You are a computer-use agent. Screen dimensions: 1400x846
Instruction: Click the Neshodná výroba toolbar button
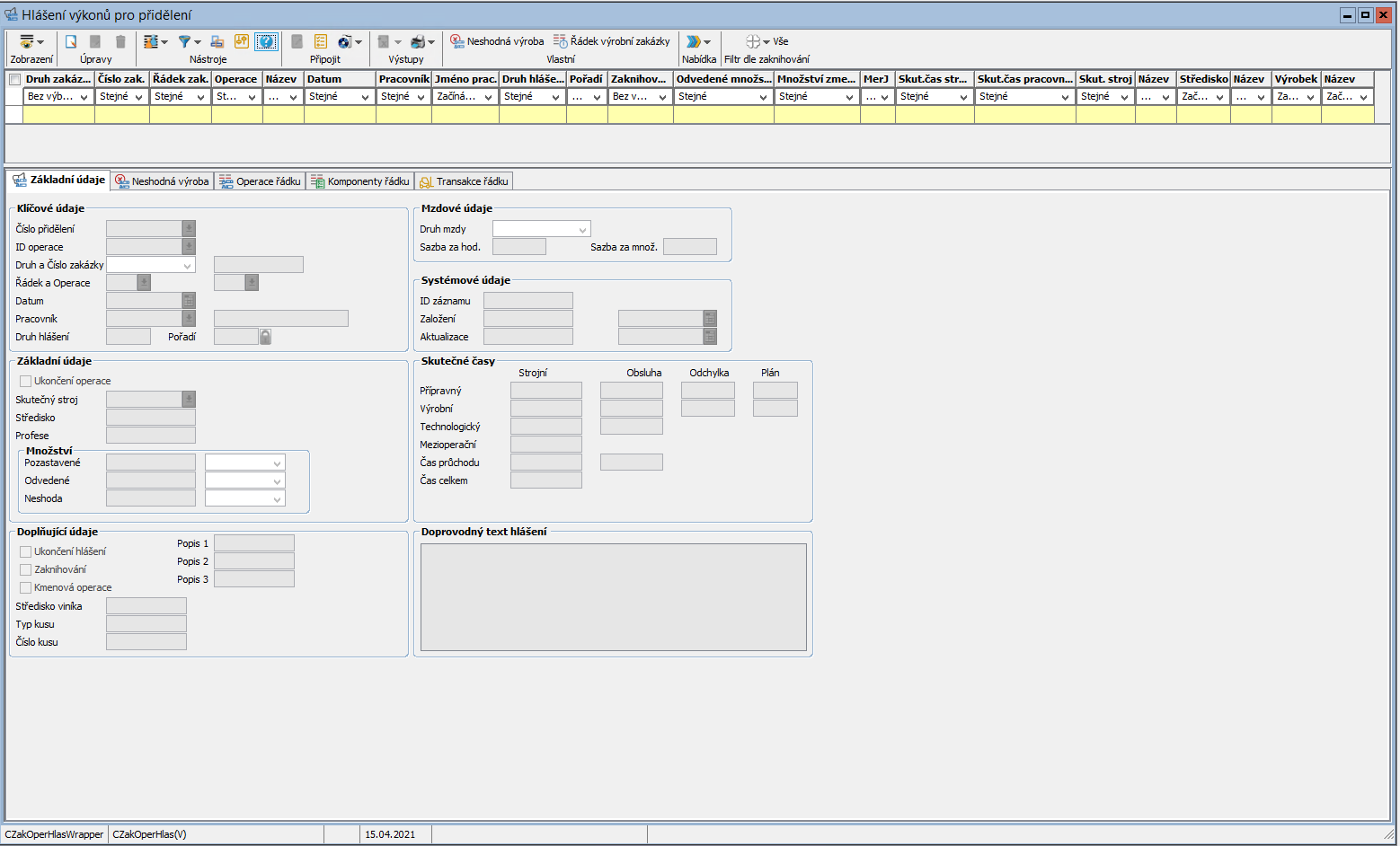[x=497, y=41]
